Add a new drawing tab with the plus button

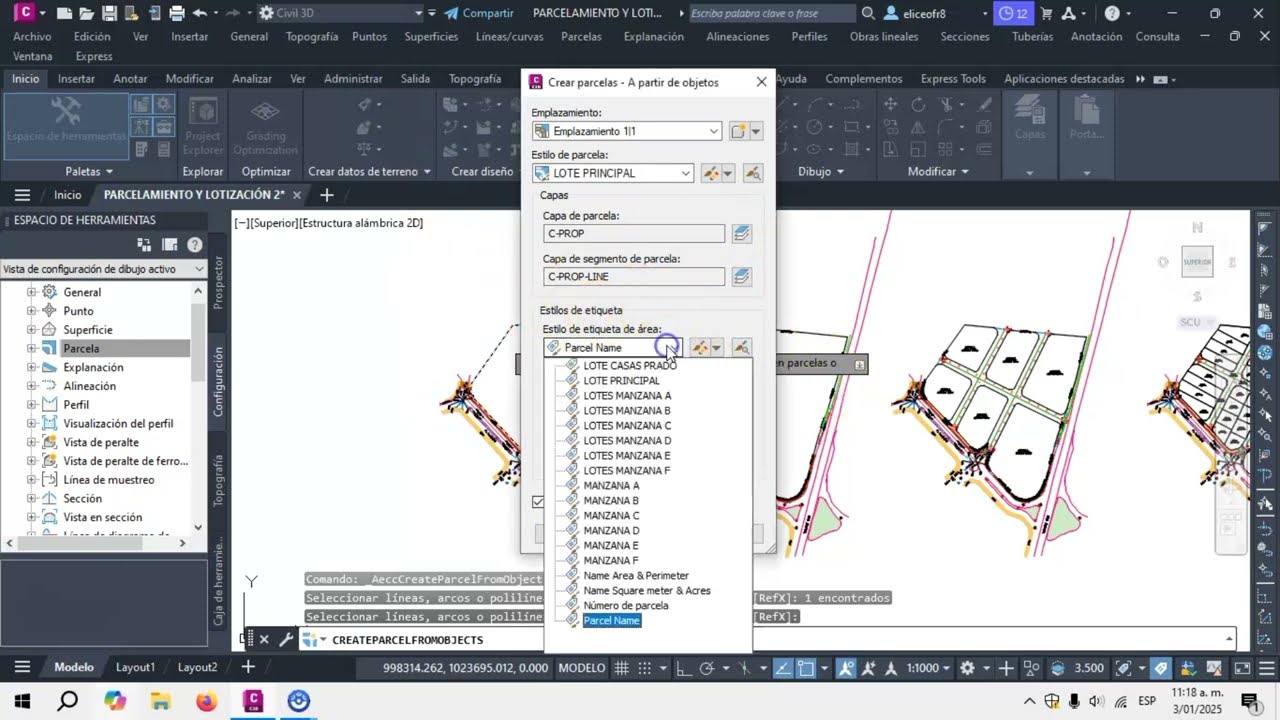coord(326,195)
